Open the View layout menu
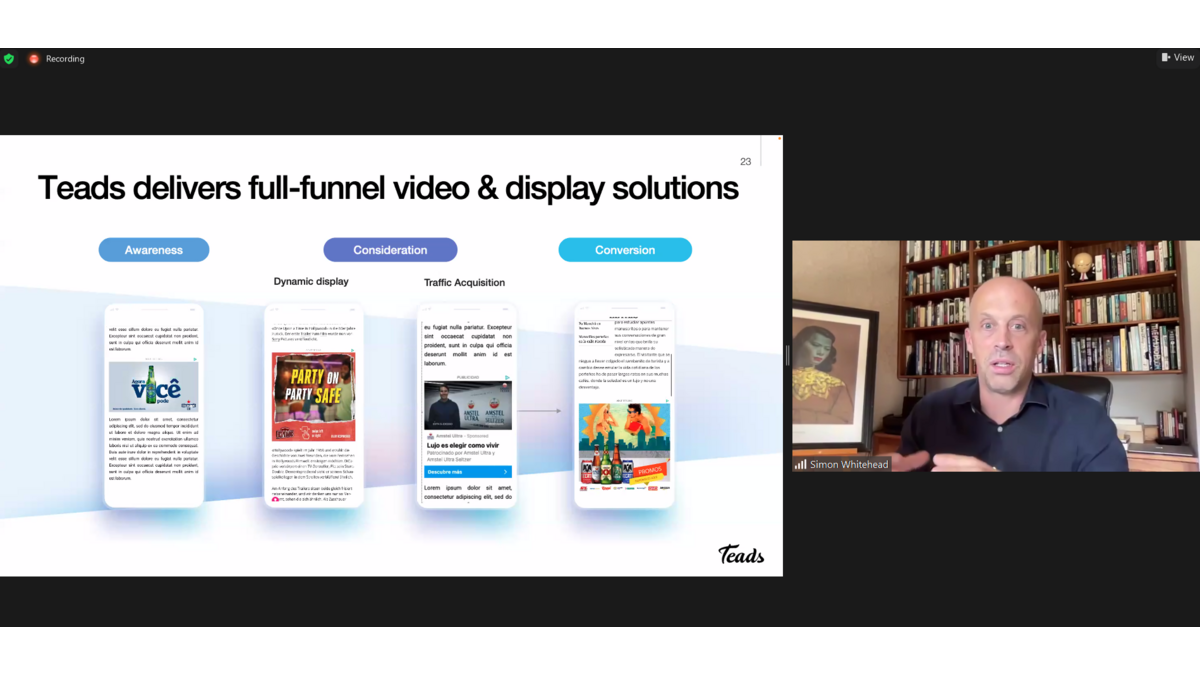 pos(1177,58)
